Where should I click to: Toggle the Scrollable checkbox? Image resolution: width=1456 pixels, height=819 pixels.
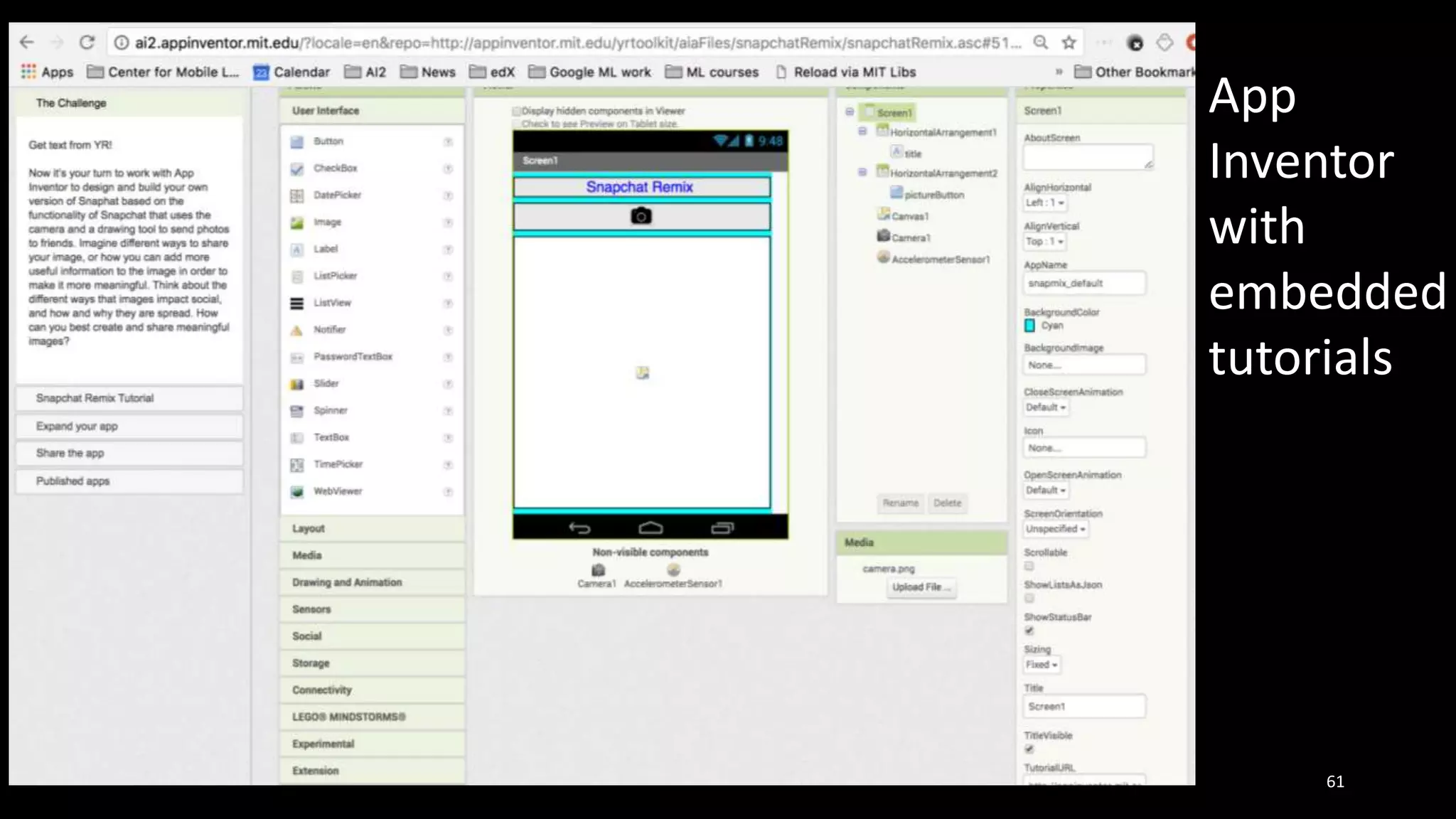tap(1029, 566)
